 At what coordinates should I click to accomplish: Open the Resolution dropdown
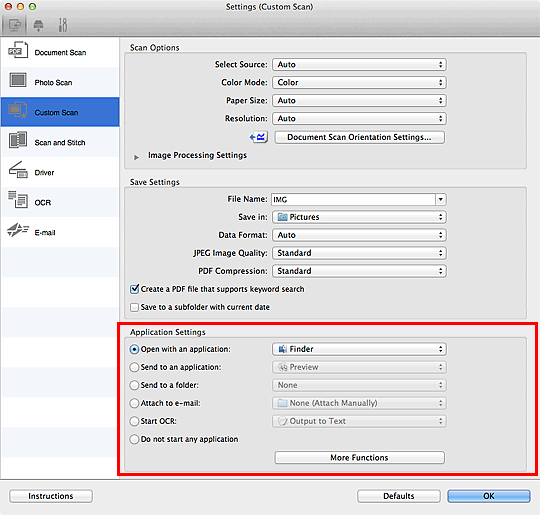click(359, 119)
